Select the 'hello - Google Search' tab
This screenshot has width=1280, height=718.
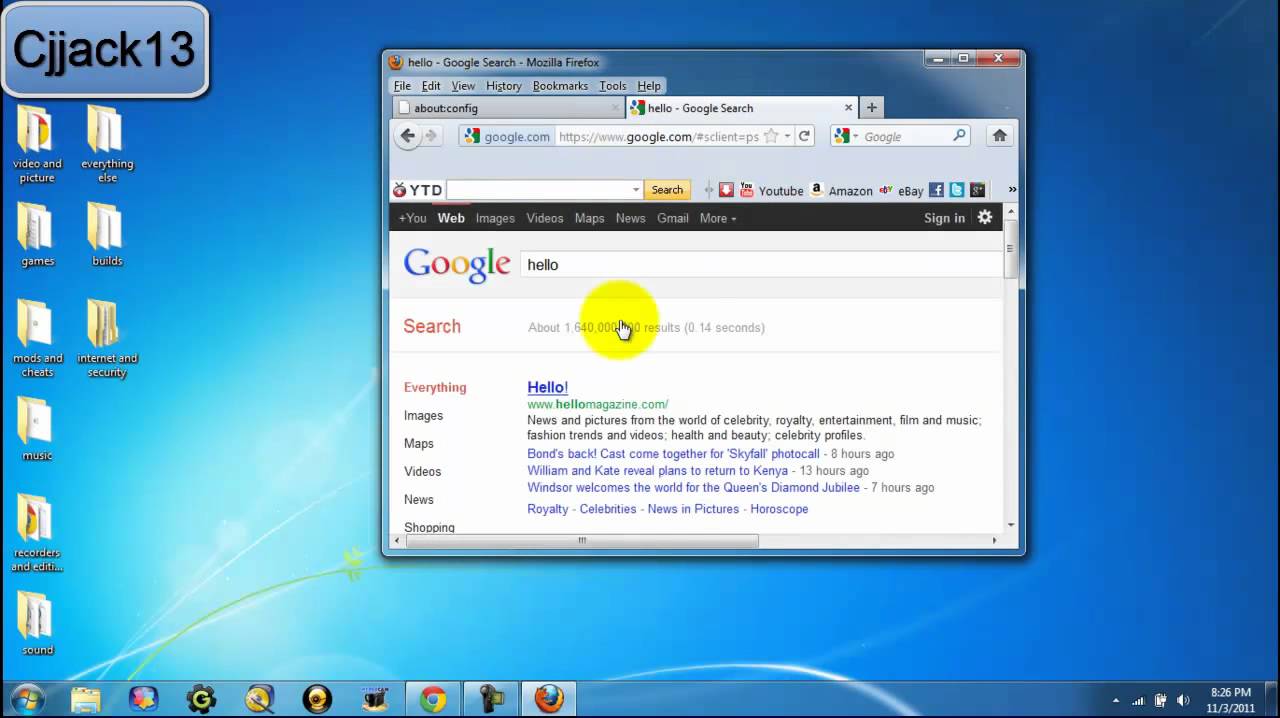(741, 108)
